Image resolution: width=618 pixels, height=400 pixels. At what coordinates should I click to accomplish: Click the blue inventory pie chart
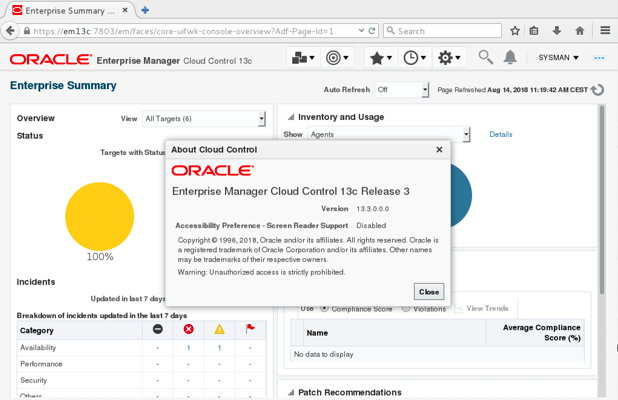(x=461, y=195)
